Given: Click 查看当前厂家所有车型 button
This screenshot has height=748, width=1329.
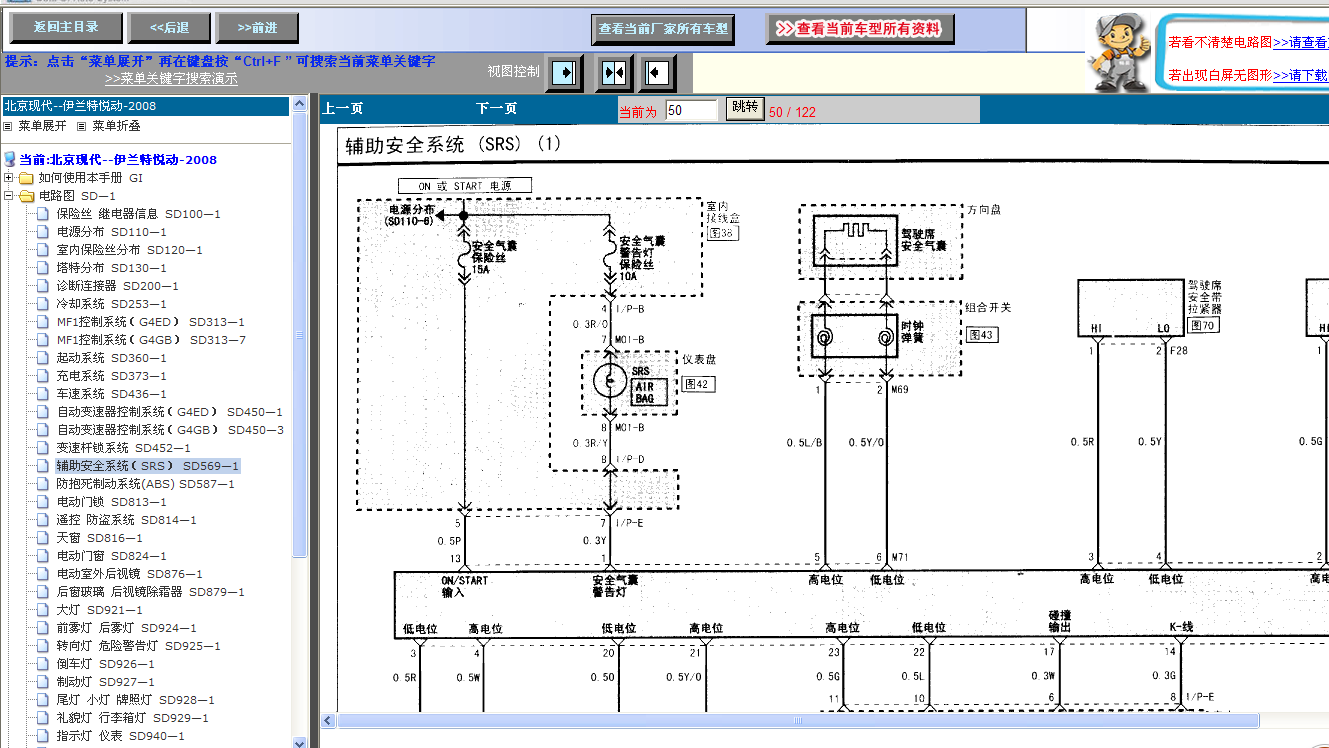Looking at the screenshot, I should coord(664,29).
